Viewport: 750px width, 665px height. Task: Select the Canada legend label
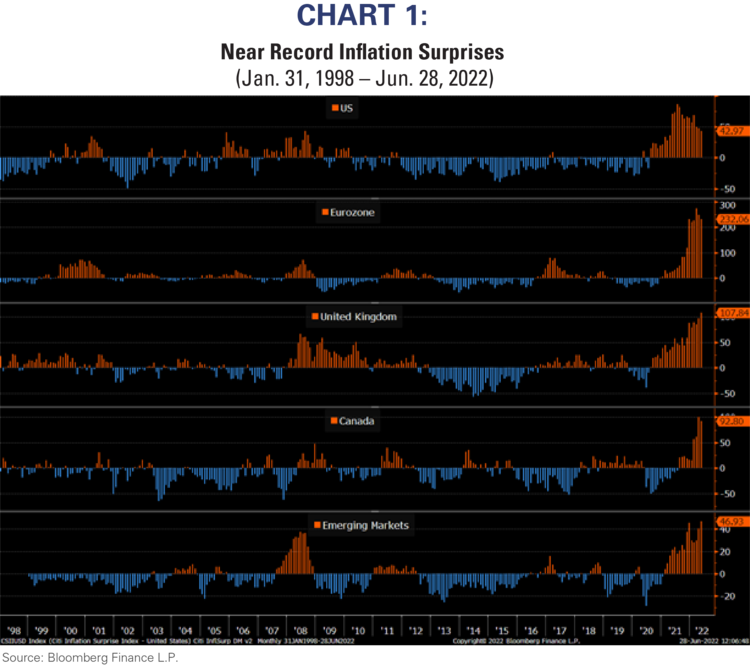coord(356,421)
